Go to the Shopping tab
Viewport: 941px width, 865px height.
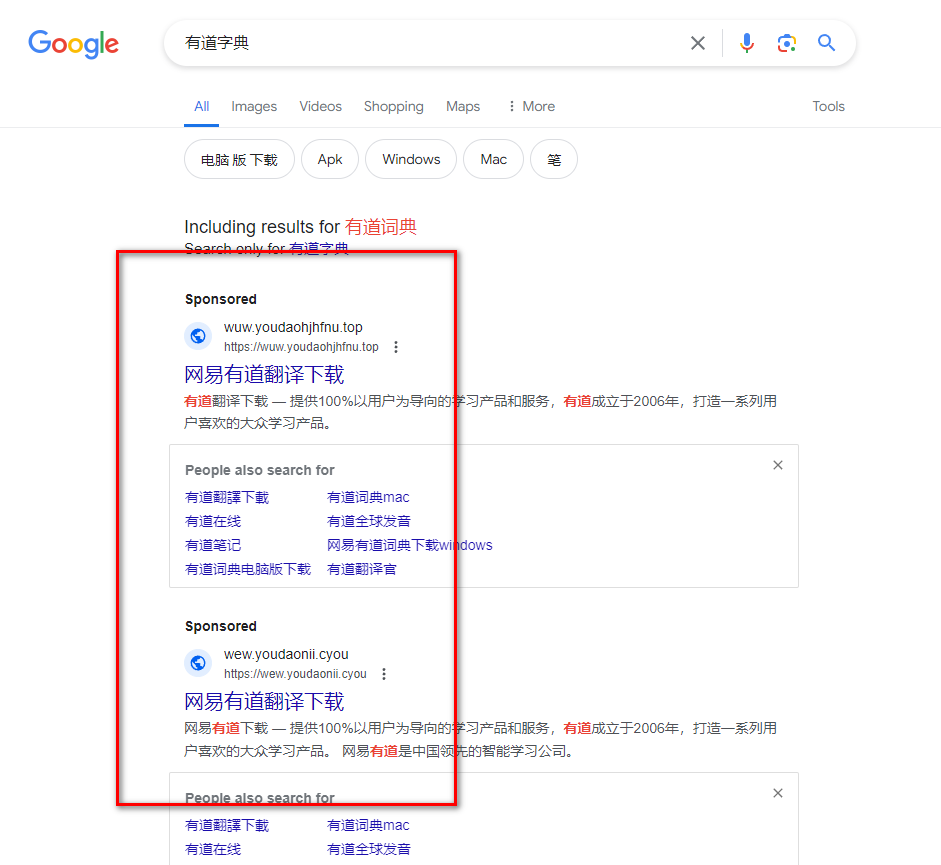click(393, 106)
